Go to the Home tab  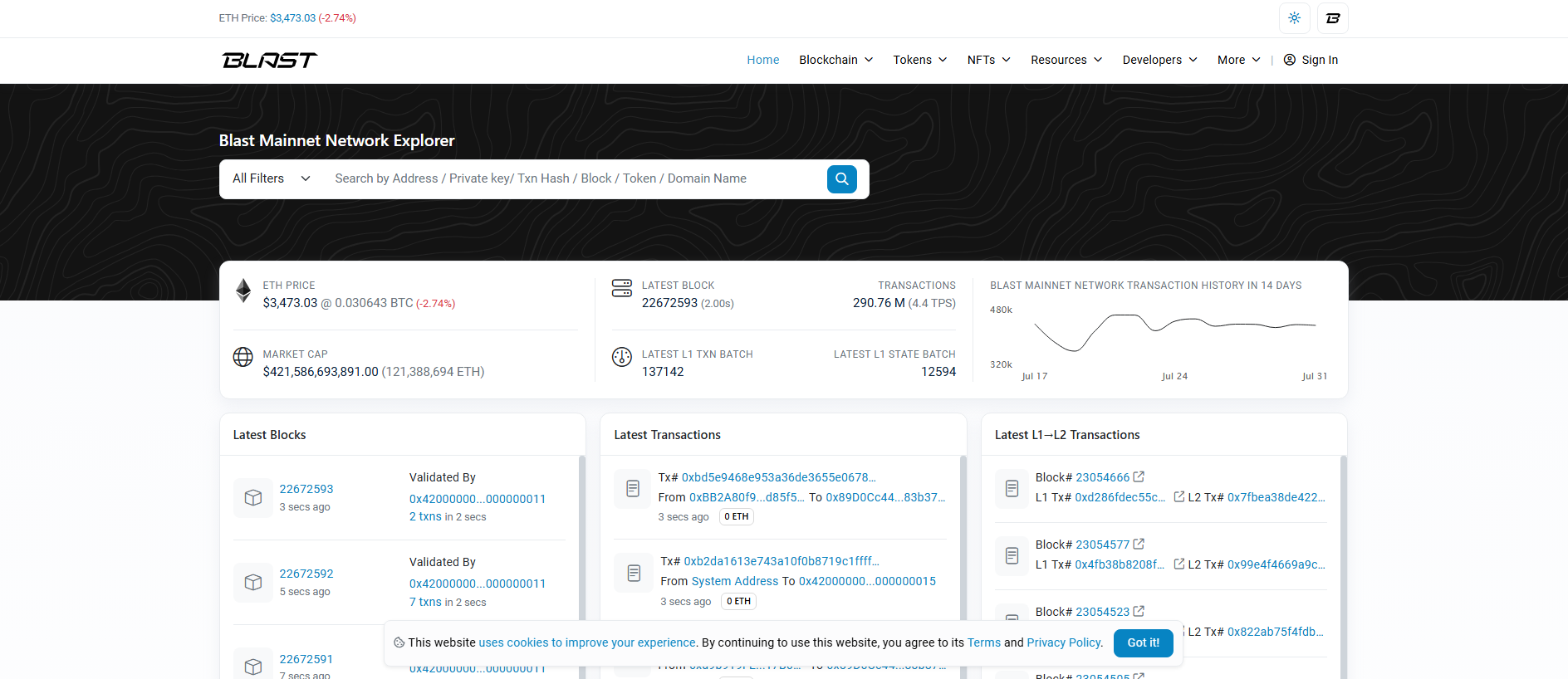tap(762, 60)
